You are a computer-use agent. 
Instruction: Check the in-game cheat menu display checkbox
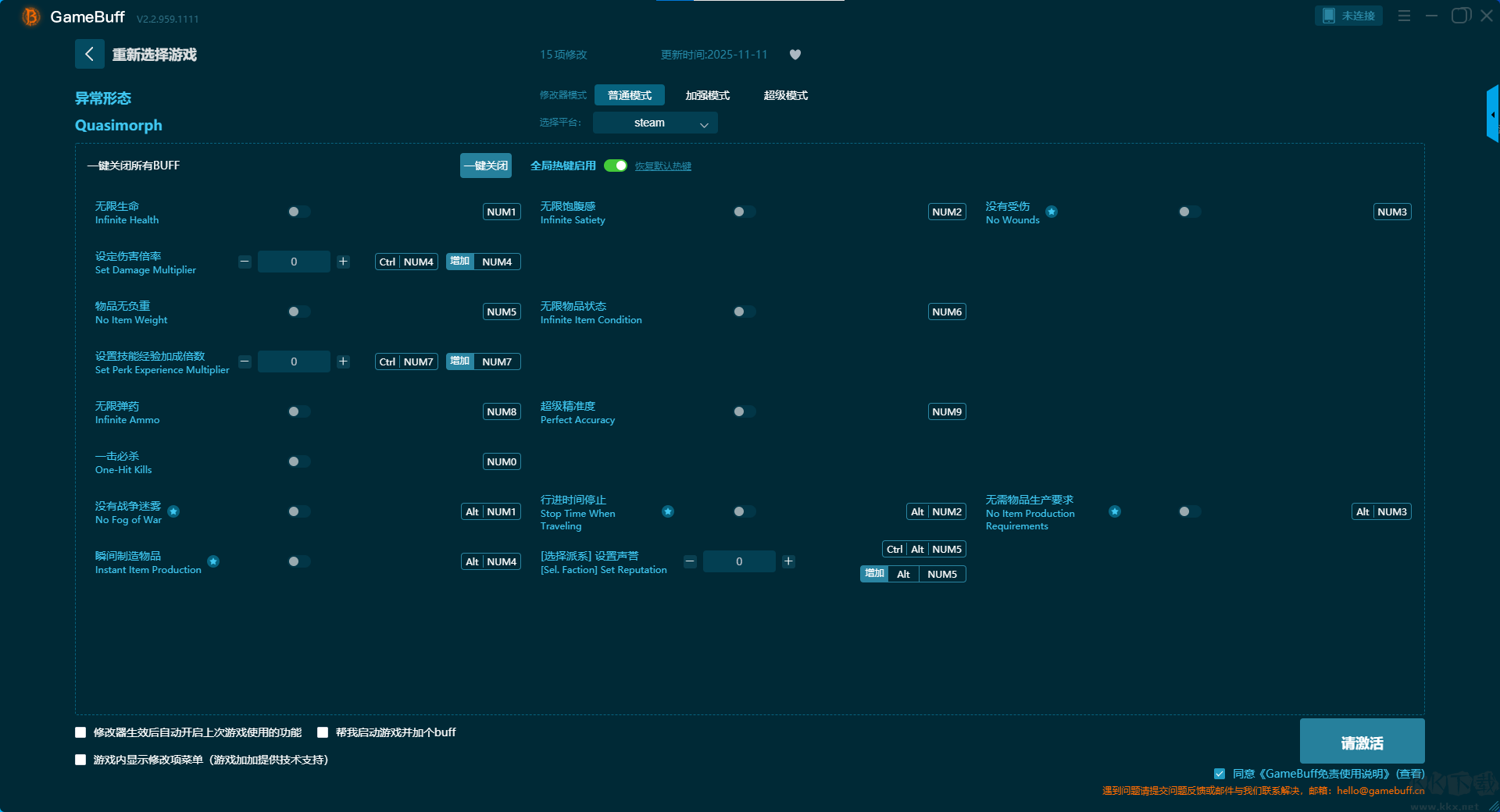(80, 760)
